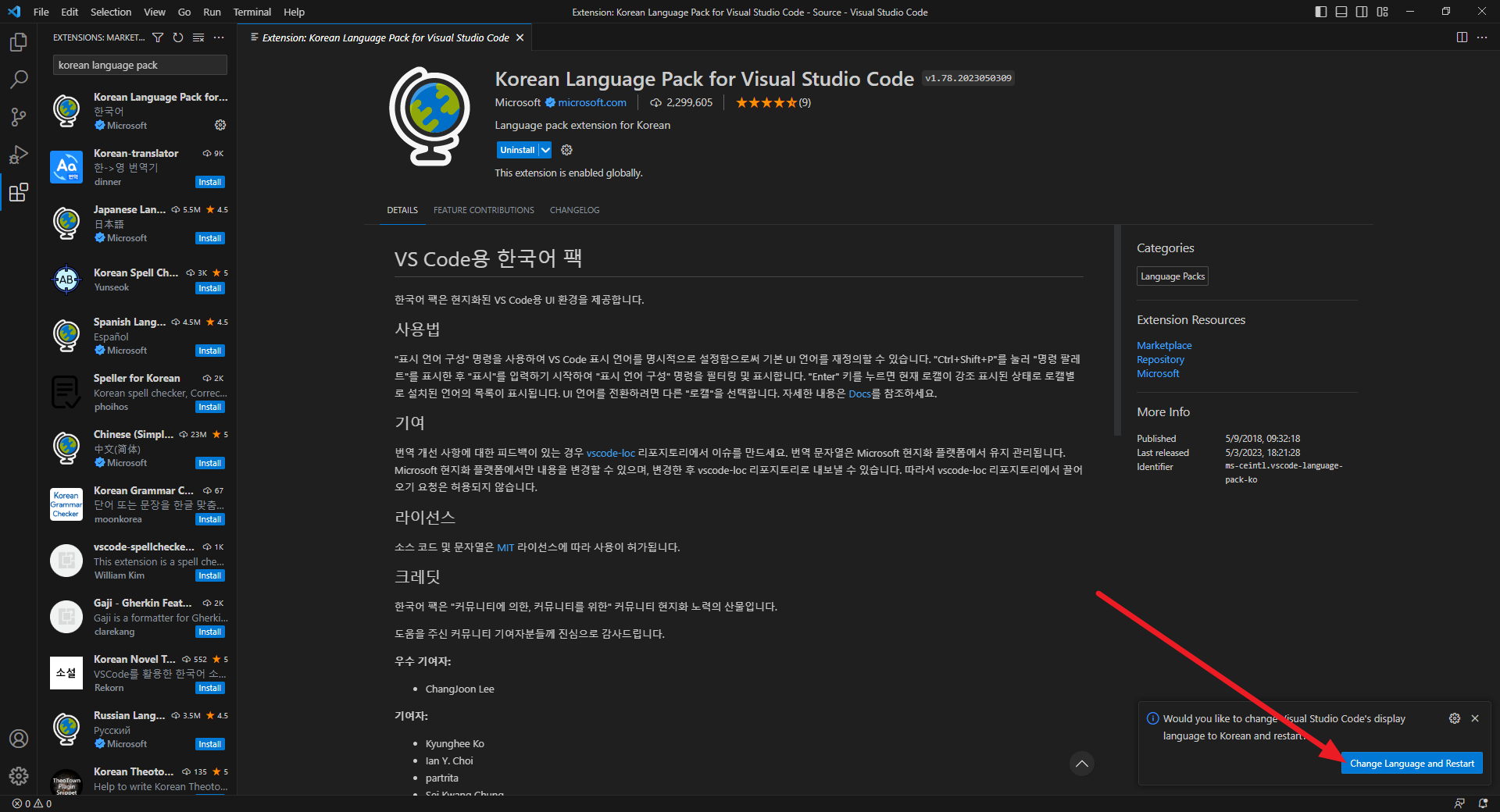Jump to top with the up arrow button
1500x812 pixels.
coord(1082,764)
